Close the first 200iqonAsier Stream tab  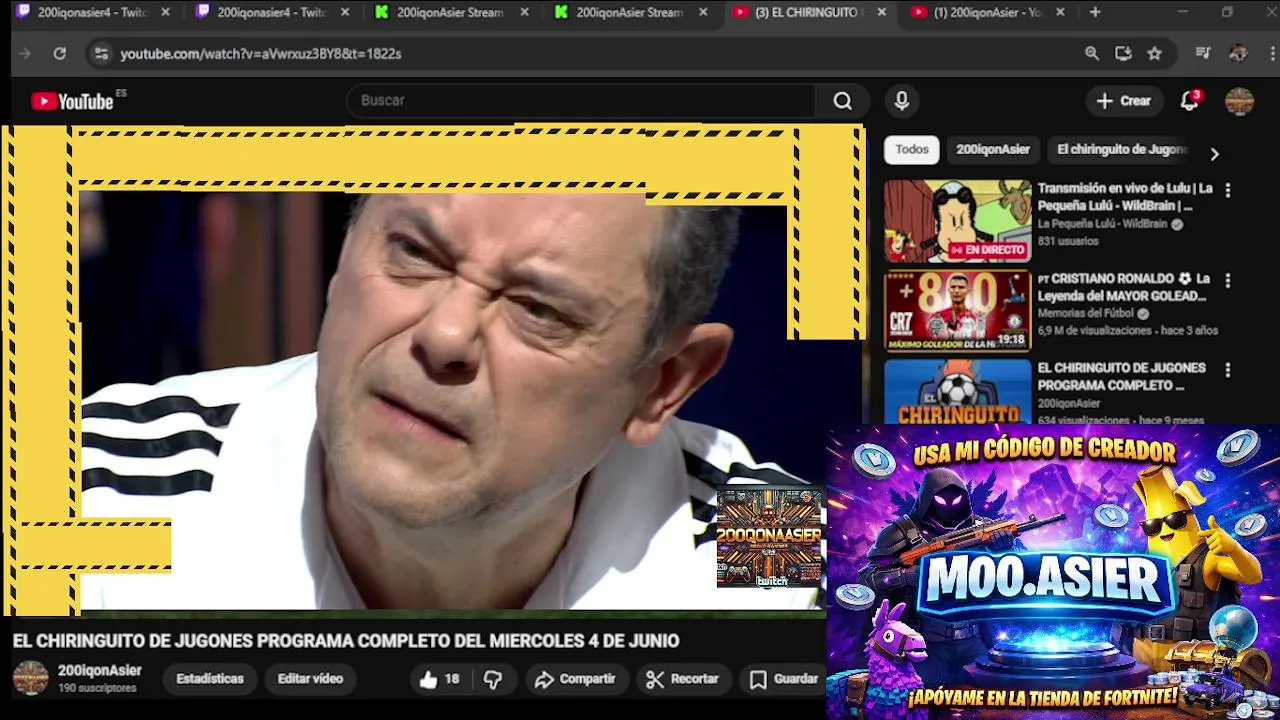click(x=524, y=12)
